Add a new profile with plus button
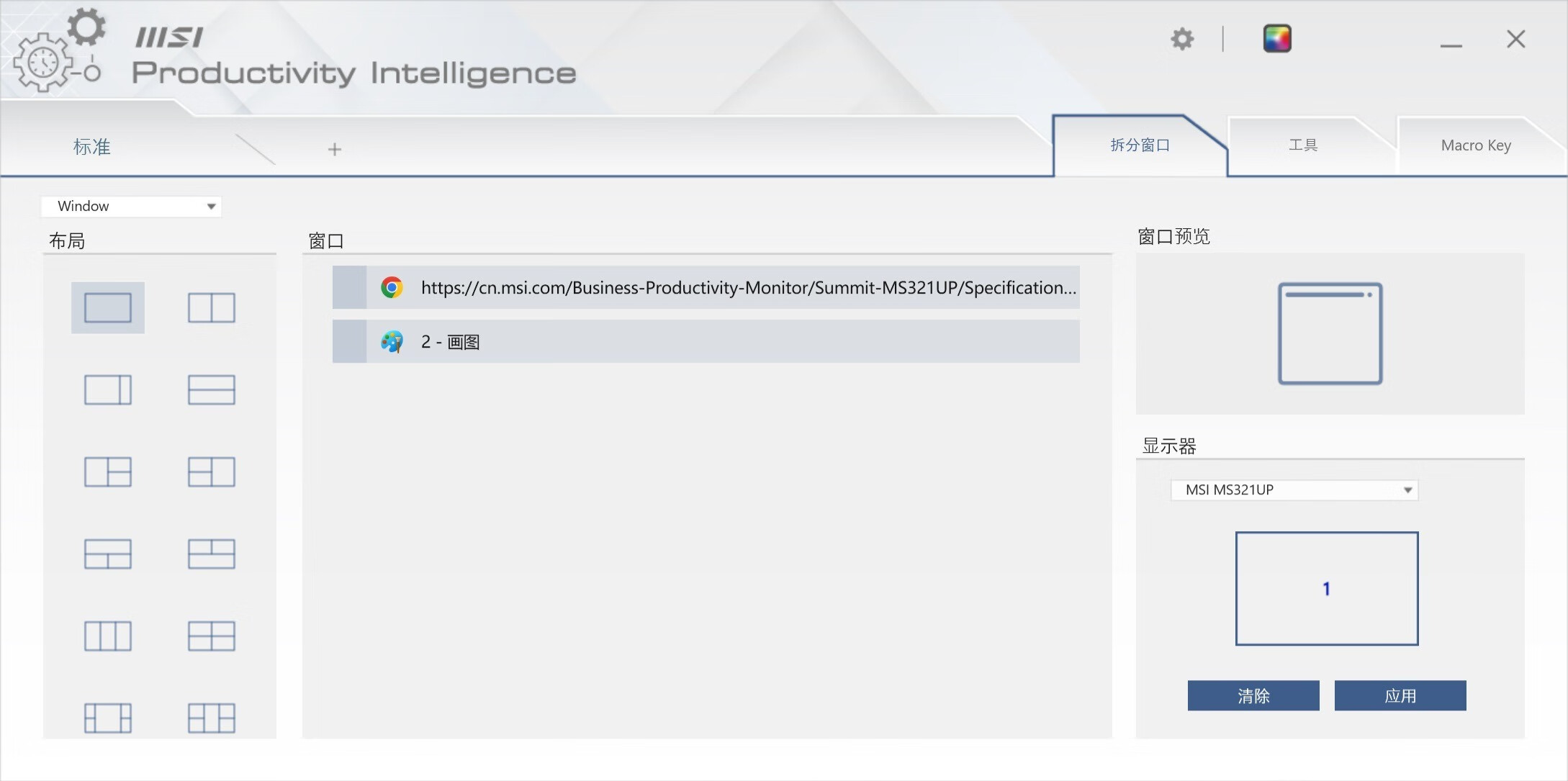Viewport: 1568px width, 781px height. click(334, 149)
